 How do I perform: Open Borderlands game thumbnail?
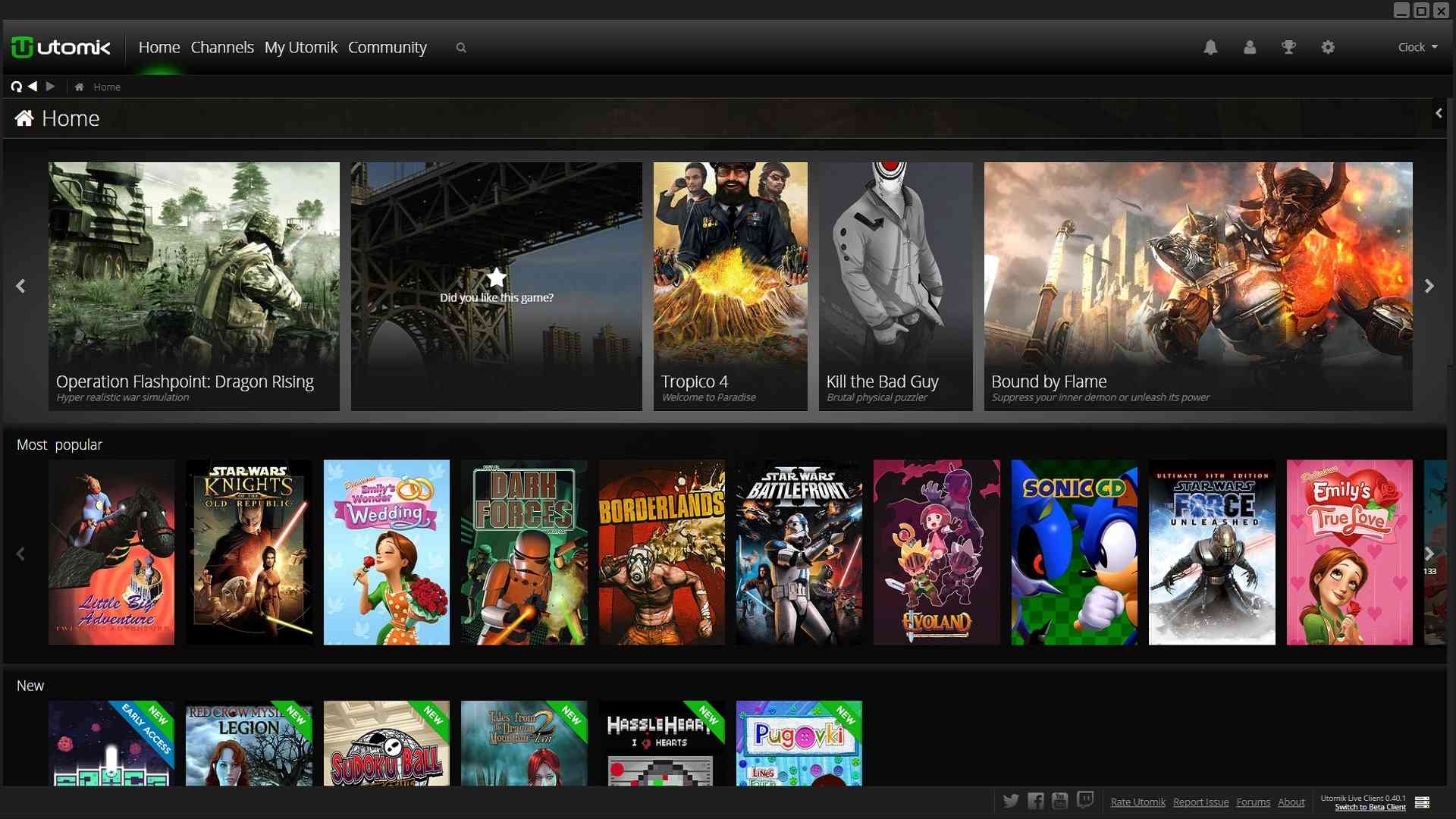(x=661, y=552)
